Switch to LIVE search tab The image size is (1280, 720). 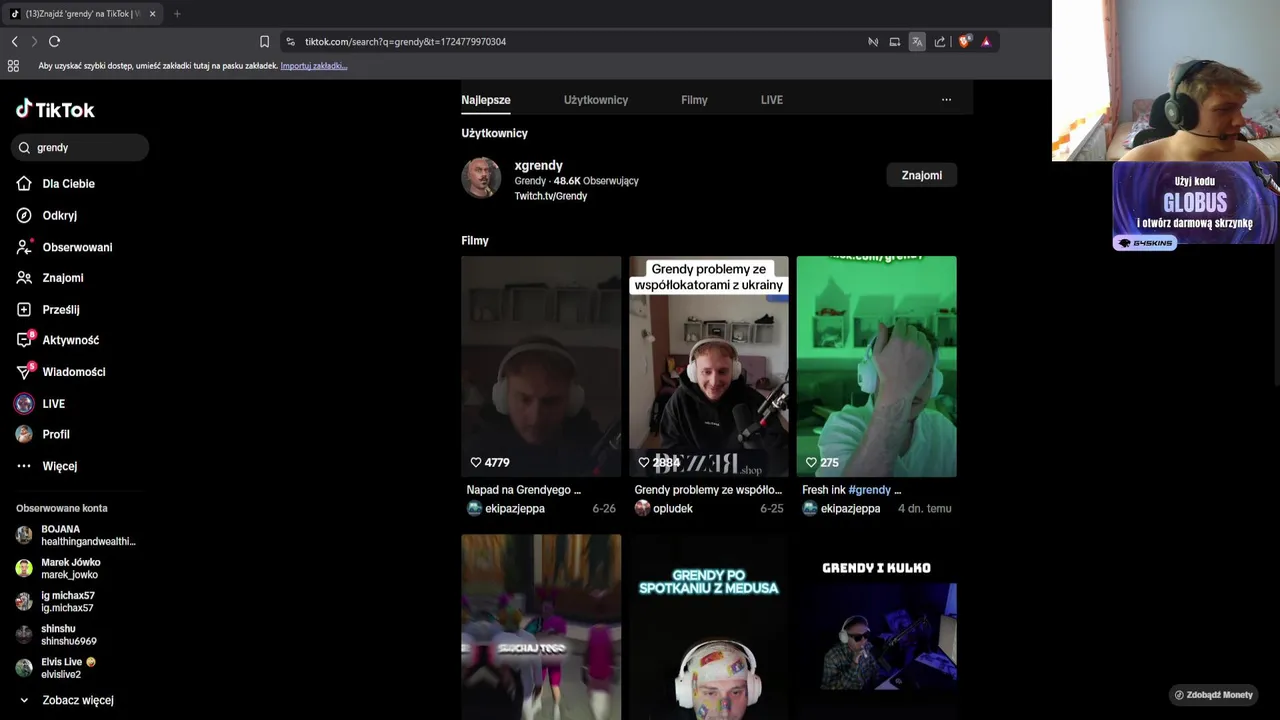772,100
